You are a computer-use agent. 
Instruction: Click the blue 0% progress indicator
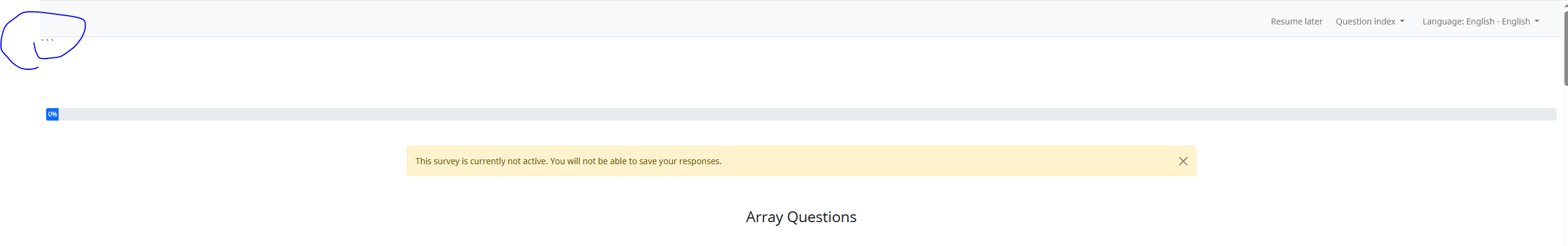[53, 114]
